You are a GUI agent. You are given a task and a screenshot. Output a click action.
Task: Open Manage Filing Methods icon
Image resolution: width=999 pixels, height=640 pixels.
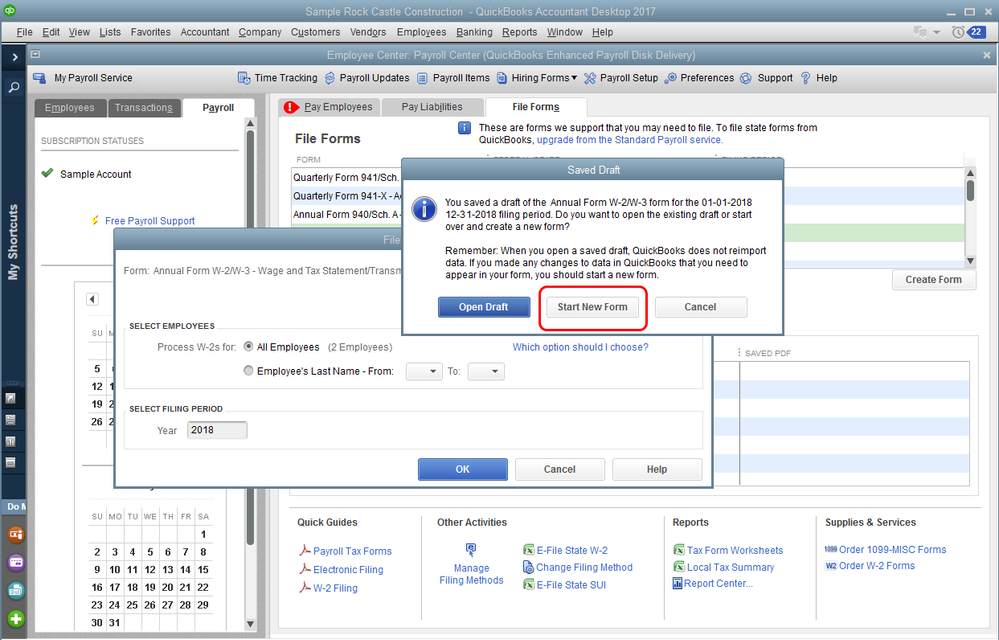coord(471,549)
